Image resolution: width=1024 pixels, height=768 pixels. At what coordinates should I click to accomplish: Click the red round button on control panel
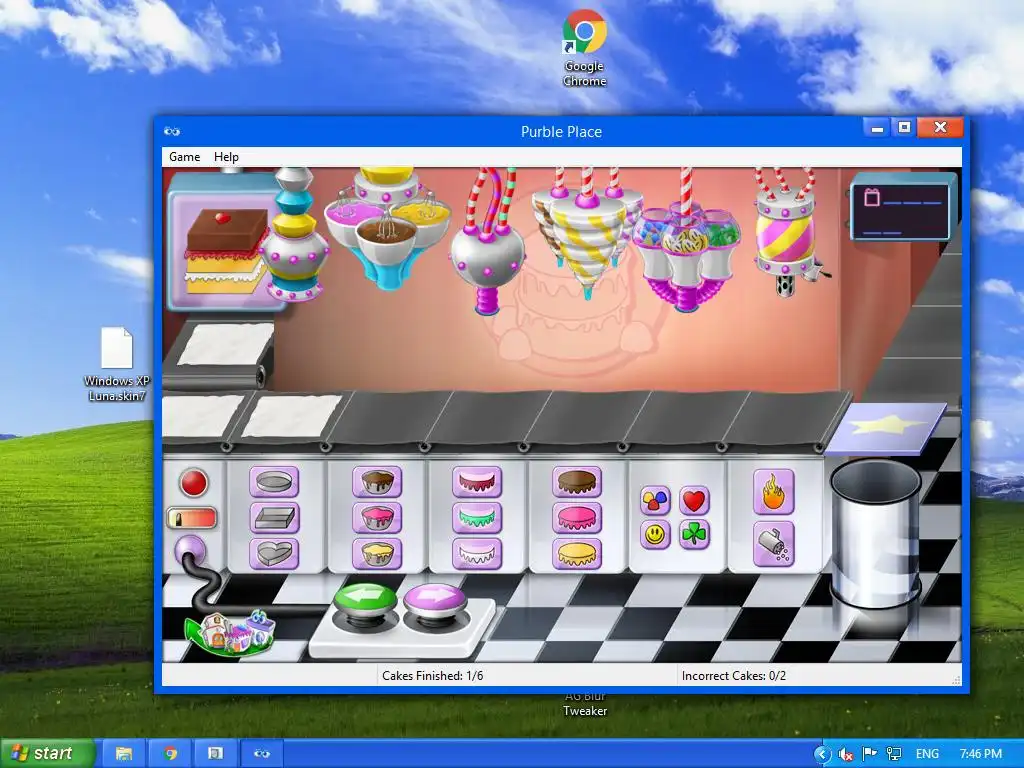(x=194, y=483)
